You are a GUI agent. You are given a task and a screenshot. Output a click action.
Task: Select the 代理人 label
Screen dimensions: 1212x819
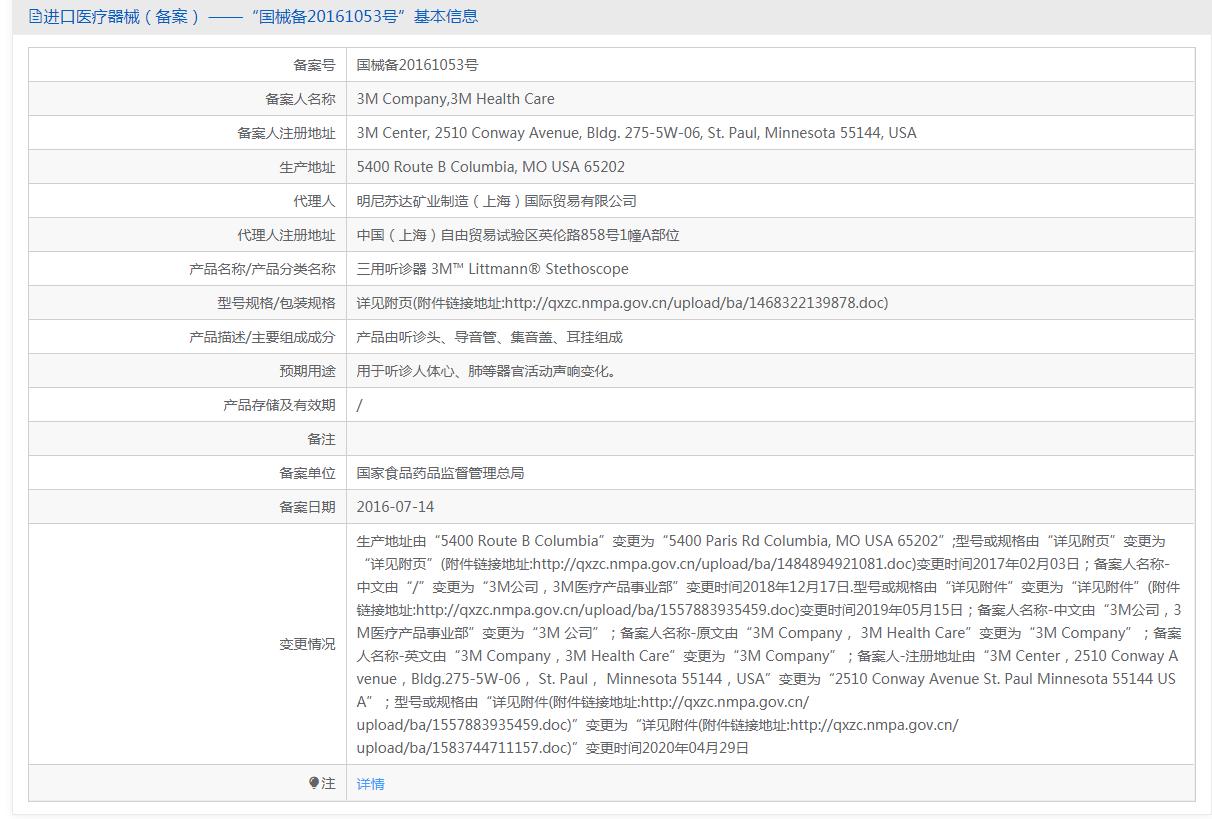pyautogui.click(x=314, y=201)
